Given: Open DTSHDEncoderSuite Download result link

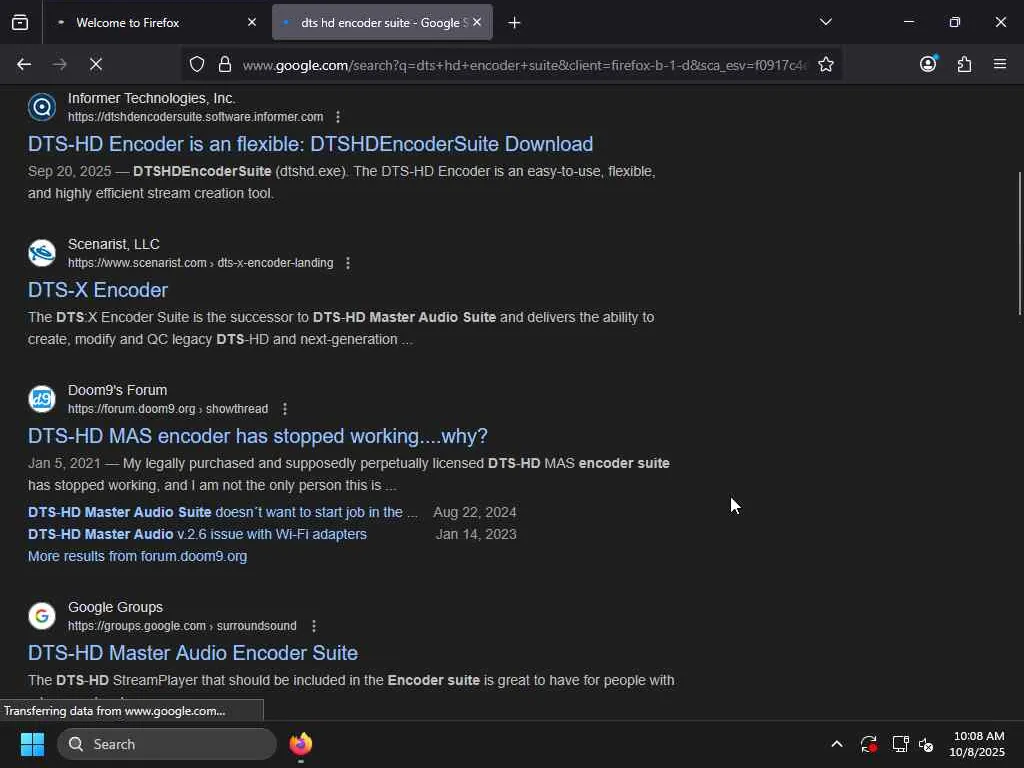Looking at the screenshot, I should coord(310,144).
